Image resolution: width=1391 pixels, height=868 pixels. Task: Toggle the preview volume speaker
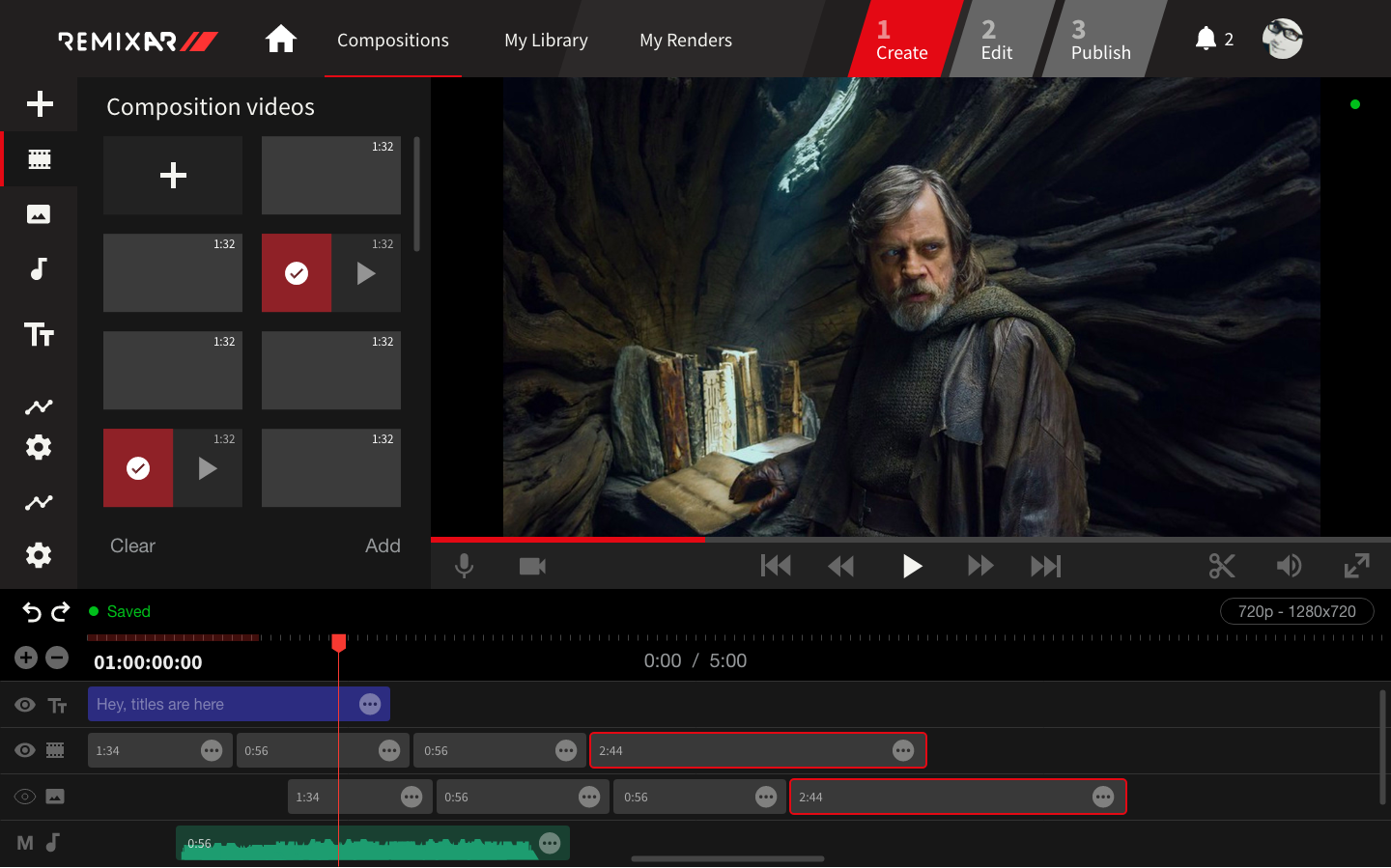[1289, 566]
